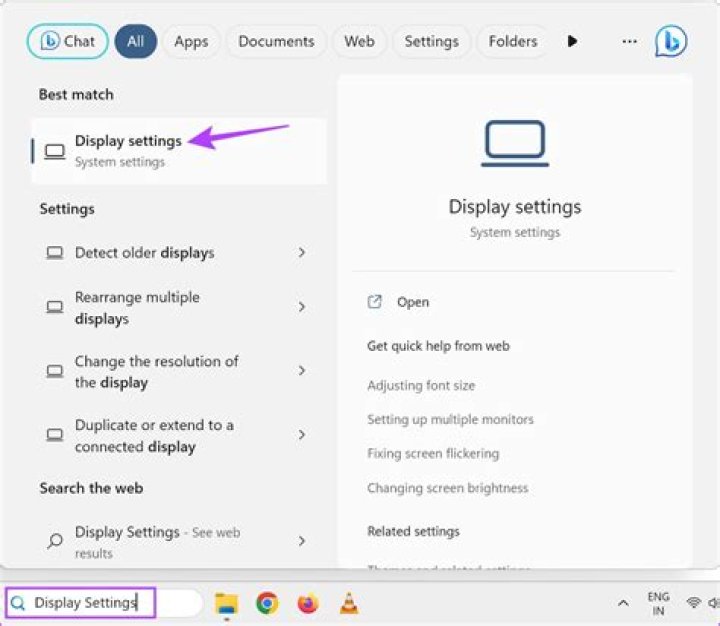Switch to the Chat tab

(x=68, y=42)
